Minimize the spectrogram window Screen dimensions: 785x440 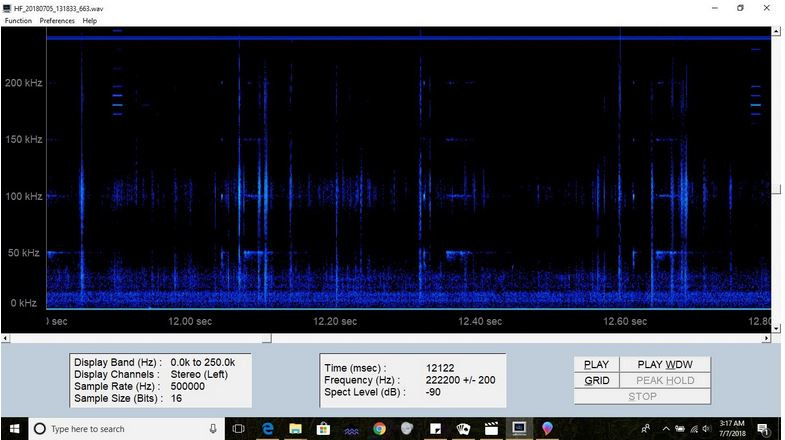pos(715,8)
